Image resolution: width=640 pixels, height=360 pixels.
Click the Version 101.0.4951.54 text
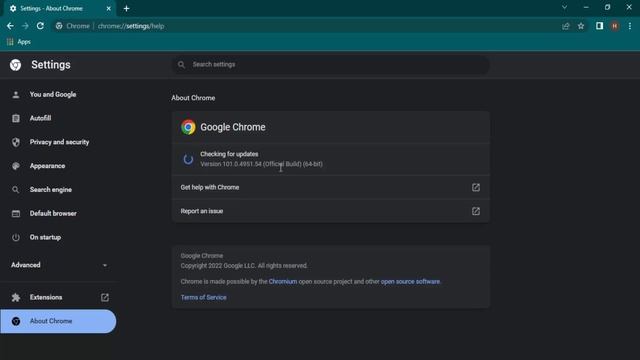261,164
